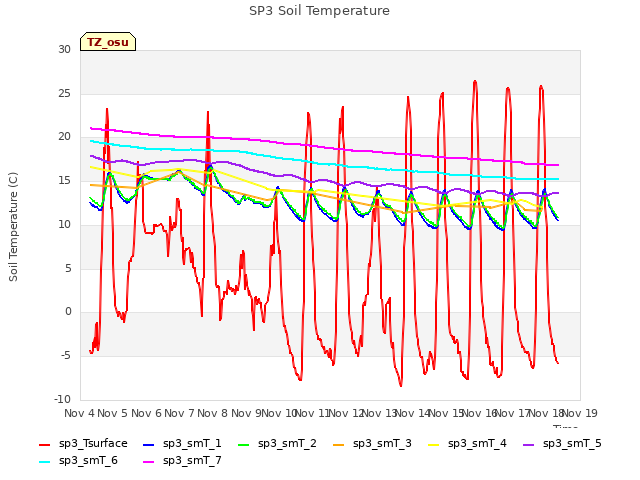Click the blue sp3_smT_1 legend swatch
The image size is (640, 480).
149,444
